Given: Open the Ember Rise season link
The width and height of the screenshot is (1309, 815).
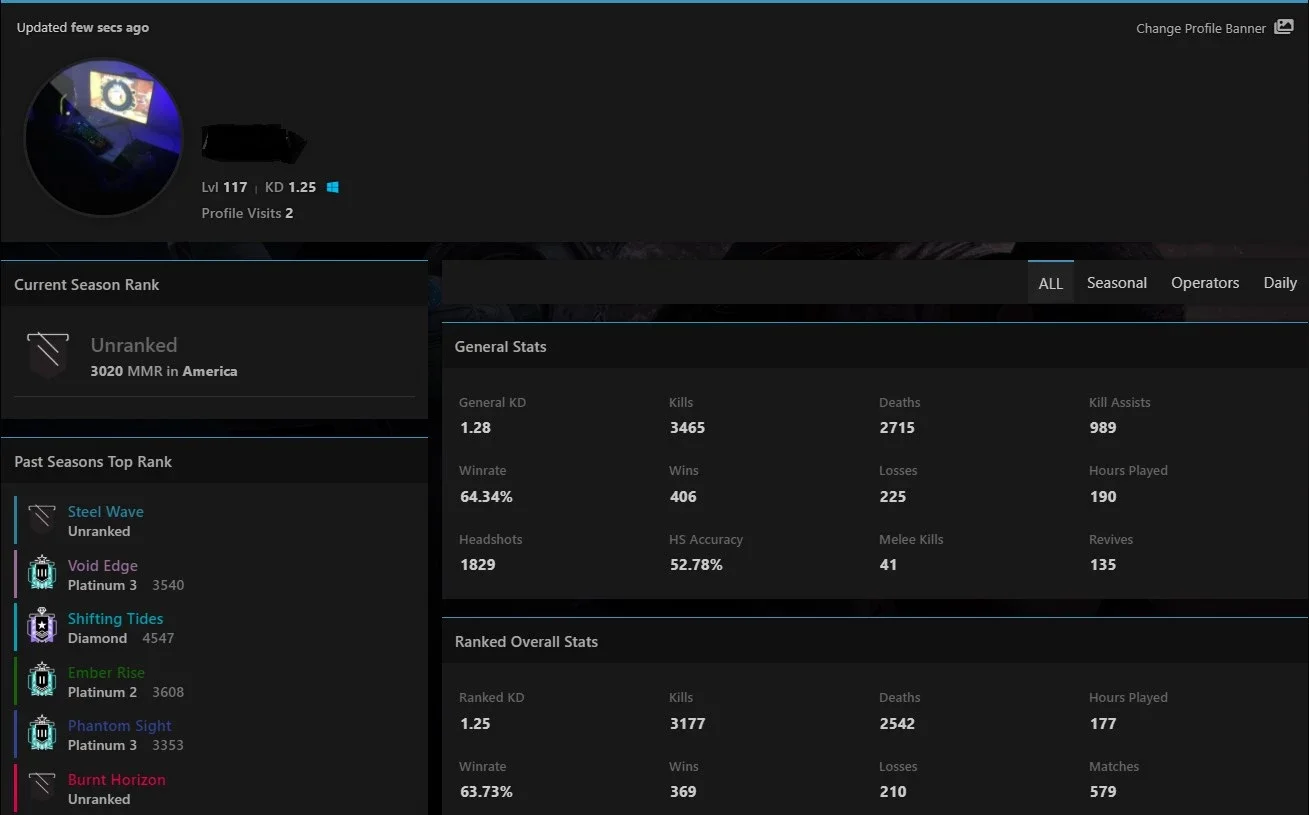Looking at the screenshot, I should pyautogui.click(x=106, y=672).
